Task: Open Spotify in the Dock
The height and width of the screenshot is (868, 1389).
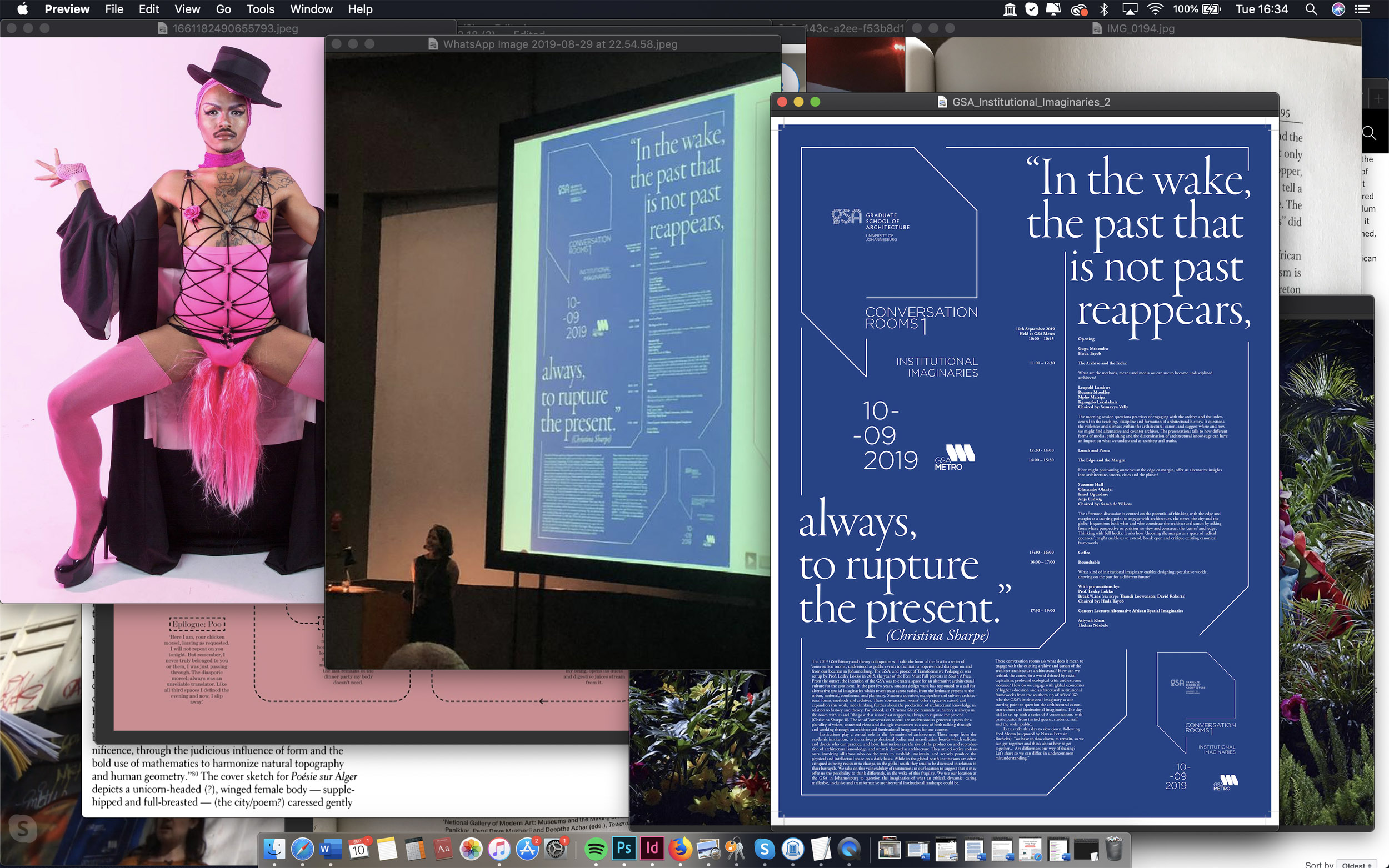Action: point(596,849)
